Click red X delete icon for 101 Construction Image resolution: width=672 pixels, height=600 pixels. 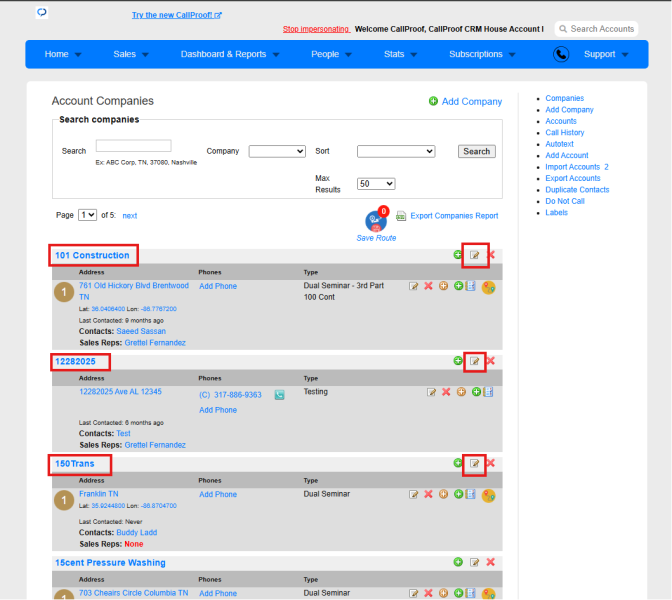(x=492, y=255)
